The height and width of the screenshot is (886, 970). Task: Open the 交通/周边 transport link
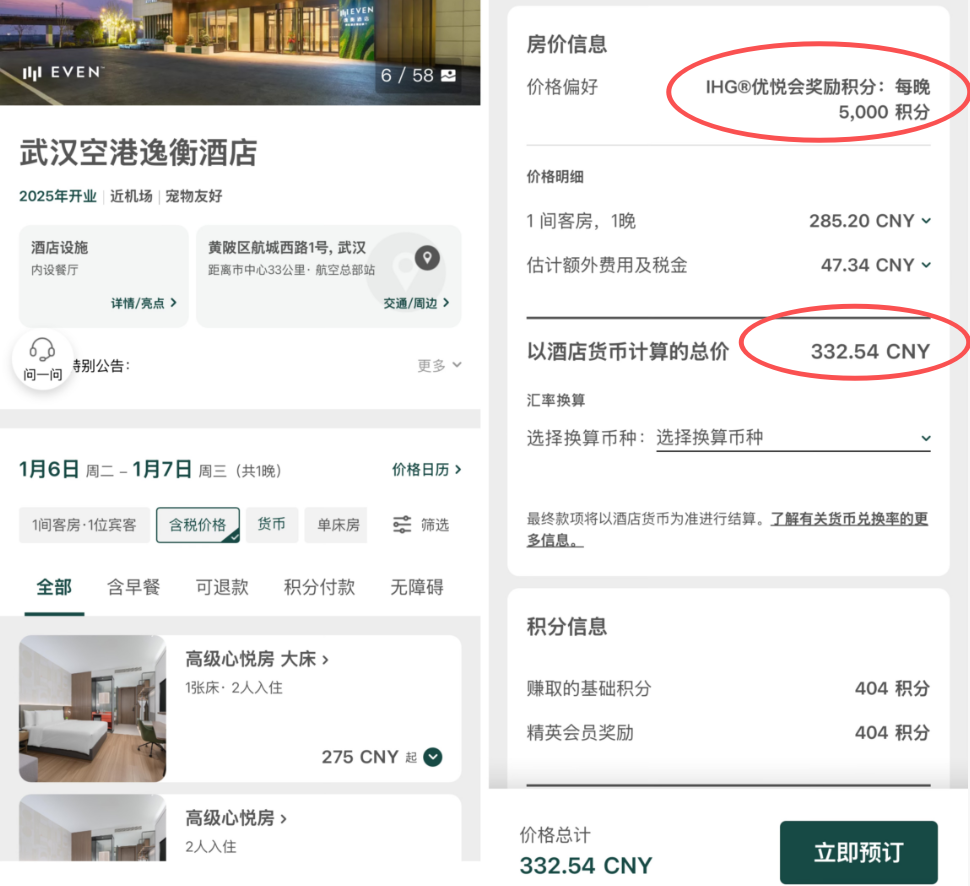pos(416,303)
